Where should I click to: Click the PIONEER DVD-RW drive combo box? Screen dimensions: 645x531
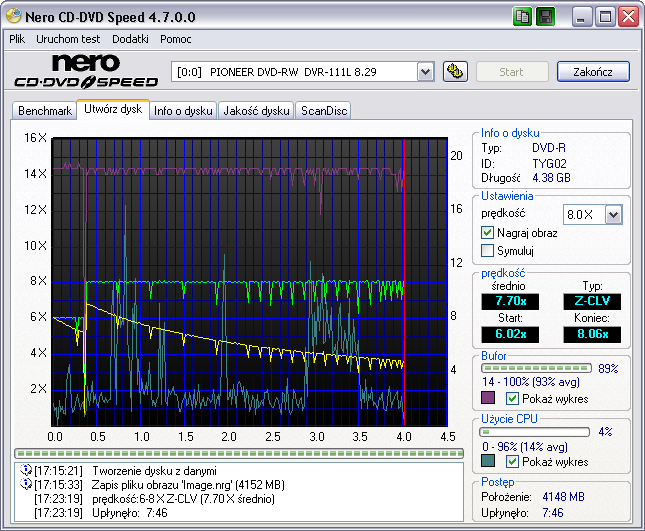pyautogui.click(x=303, y=72)
